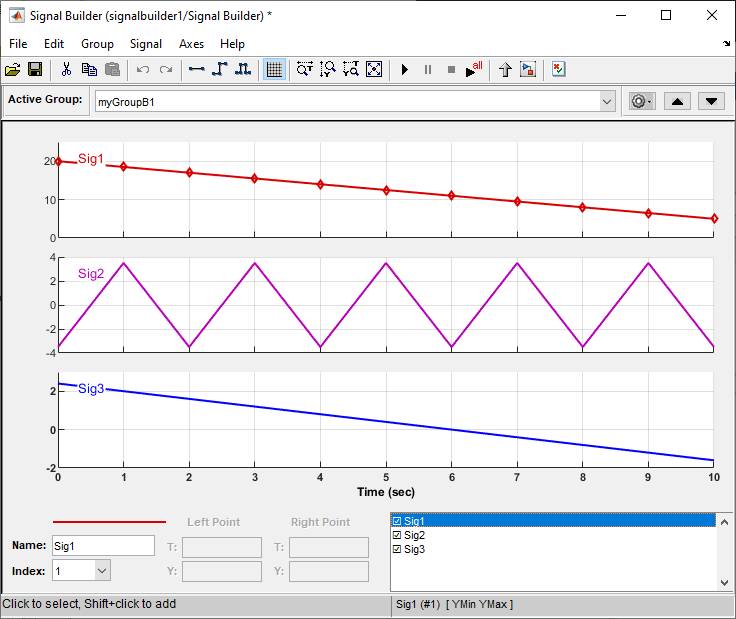736x619 pixels.
Task: Move group up with triangle button
Action: [677, 101]
